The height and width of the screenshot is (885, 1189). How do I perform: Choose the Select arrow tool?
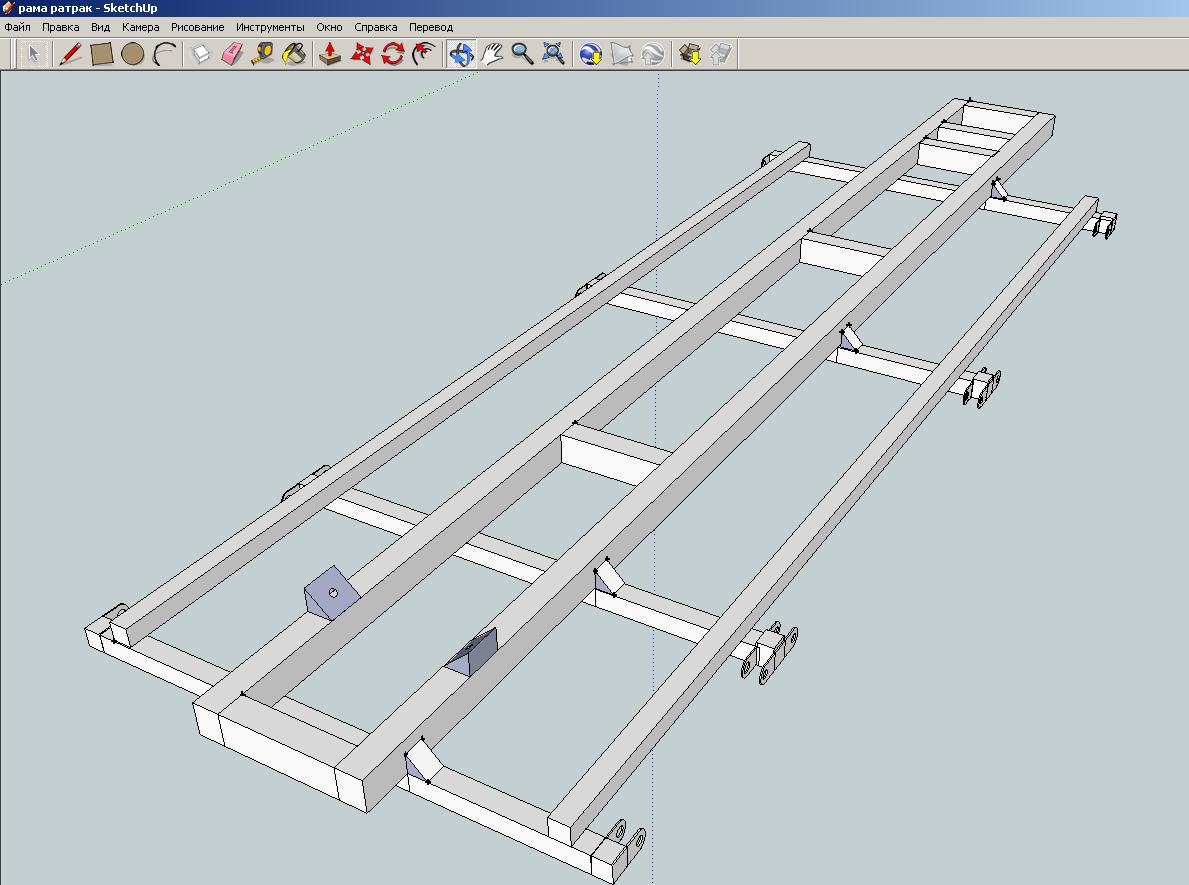pos(33,54)
